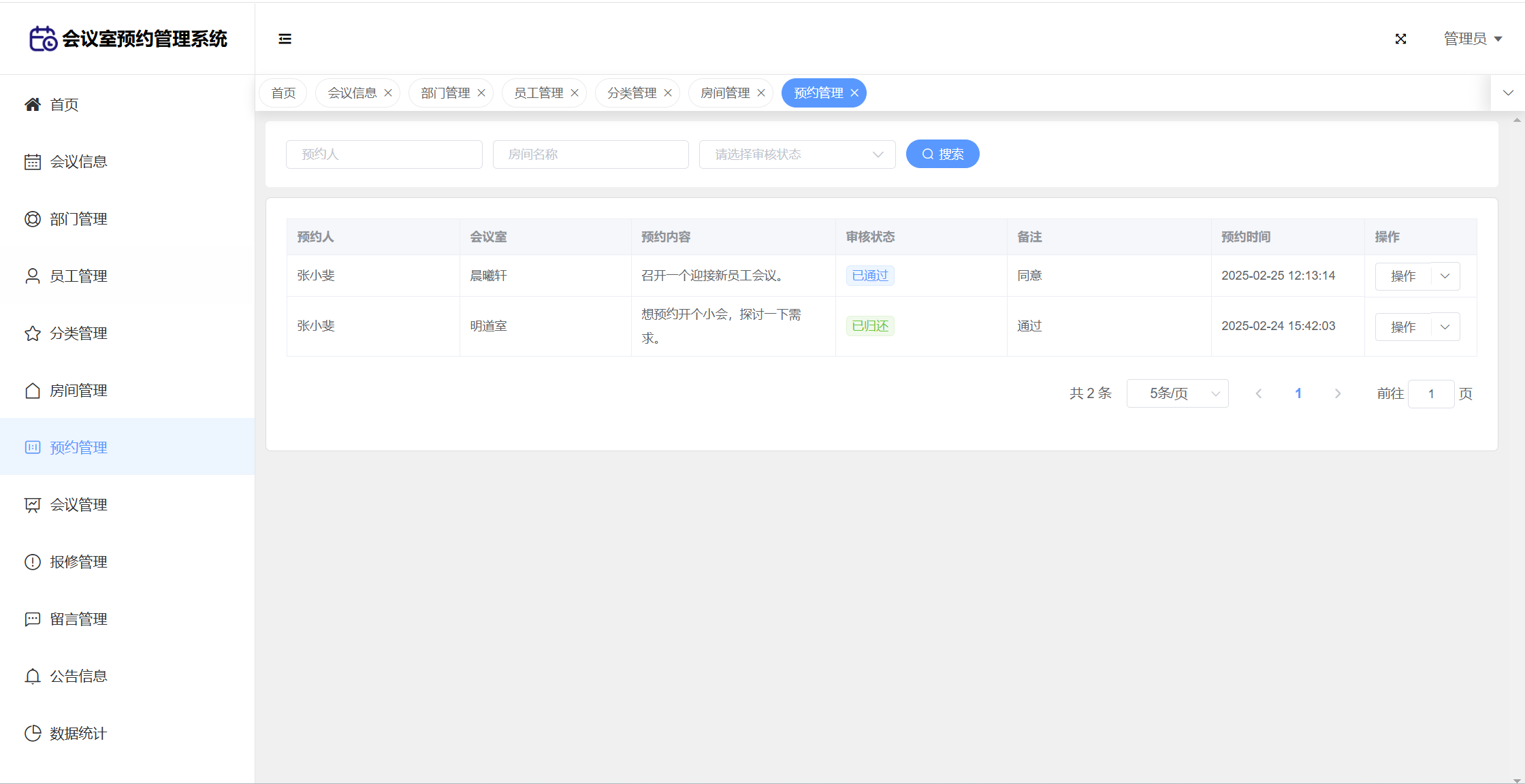Viewport: 1525px width, 784px height.
Task: Open the 请选择审核状态 dropdown
Action: (797, 154)
